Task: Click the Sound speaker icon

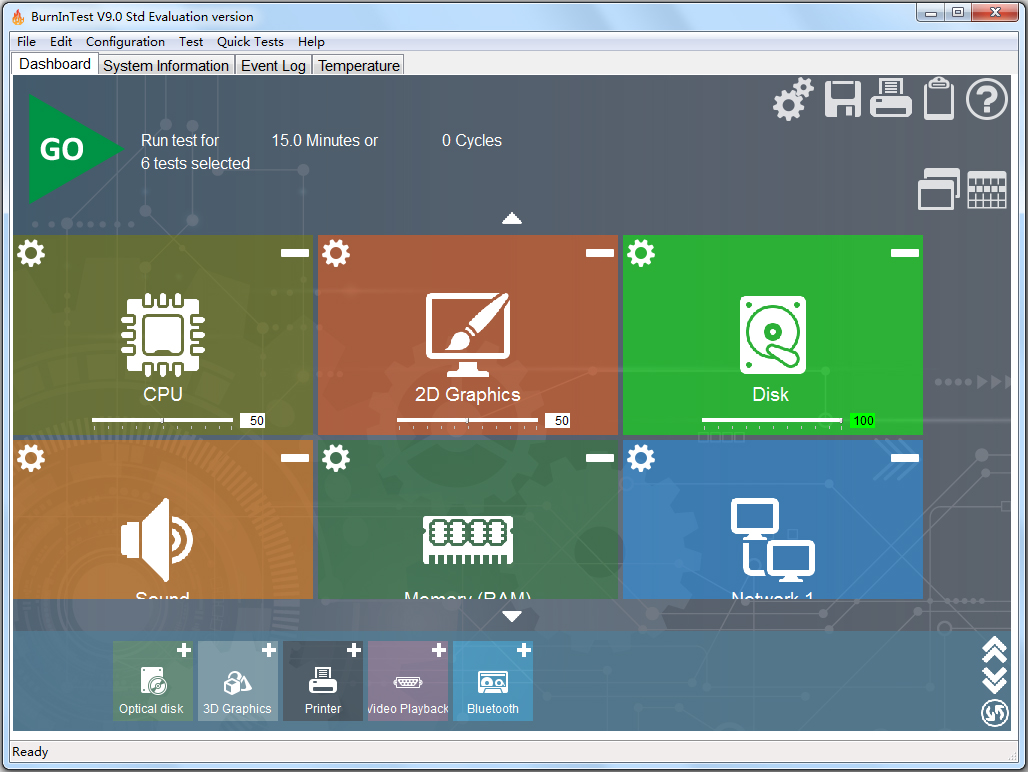Action: 157,539
